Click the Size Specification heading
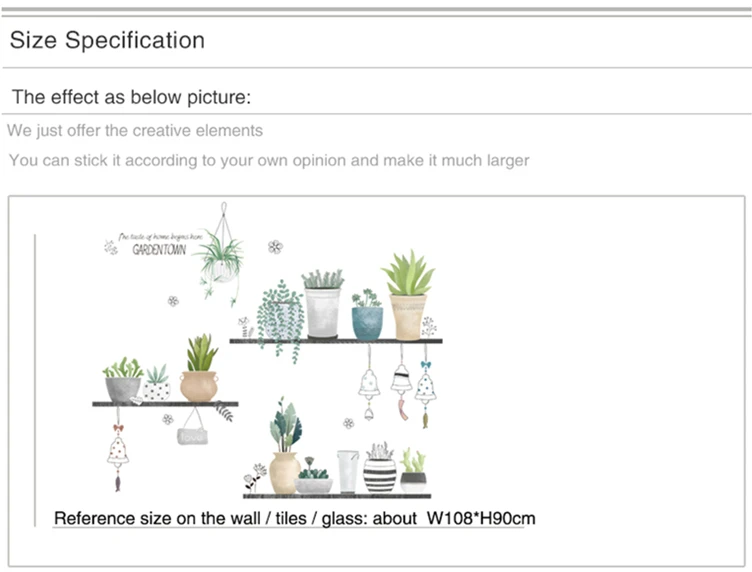The width and height of the screenshot is (752, 572). (x=107, y=40)
